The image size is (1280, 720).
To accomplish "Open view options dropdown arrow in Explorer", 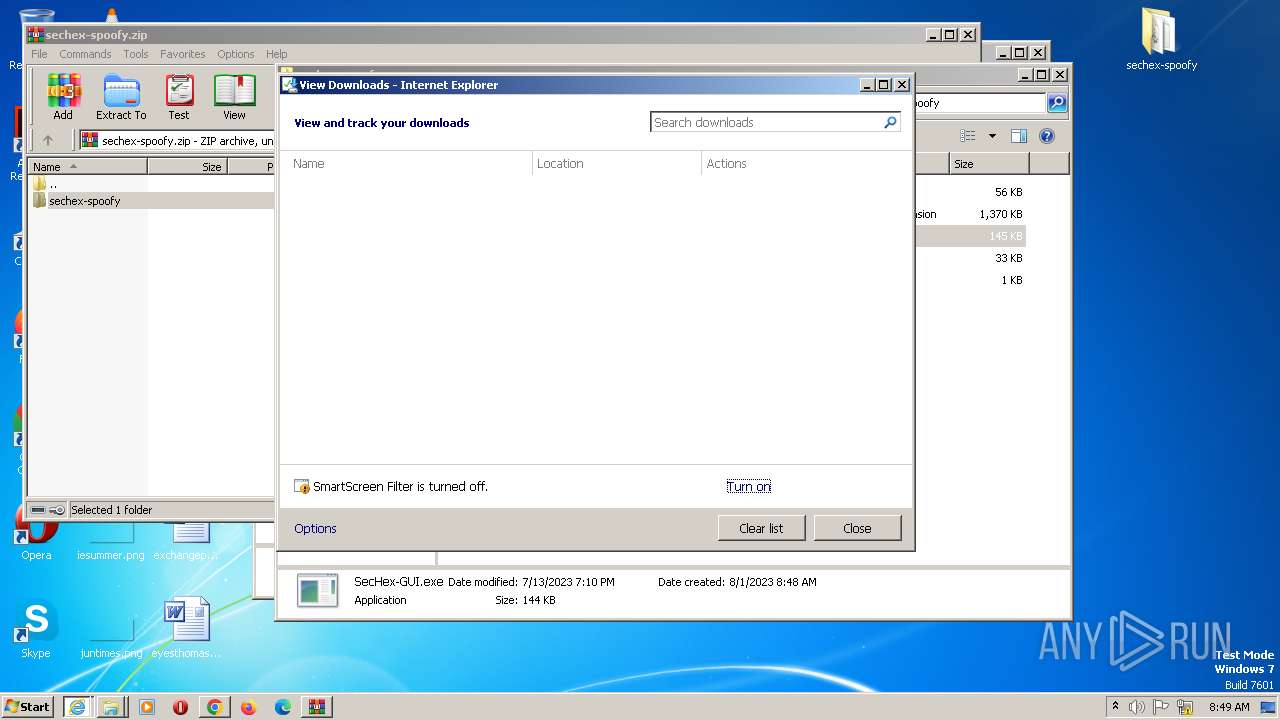I will pos(992,136).
